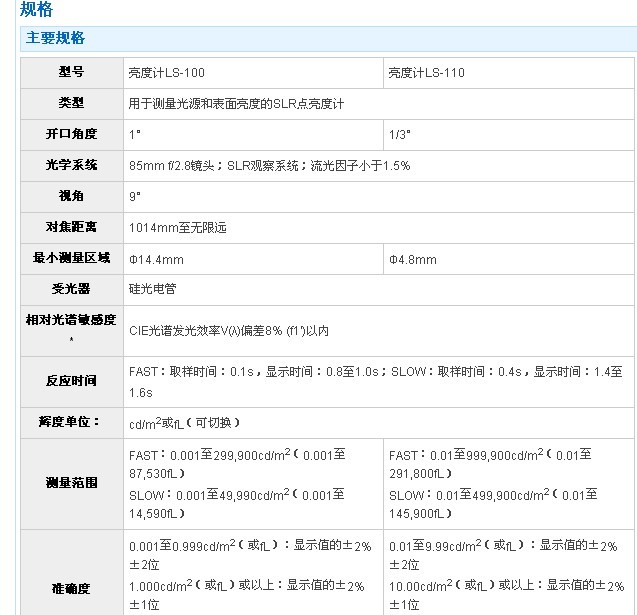Click the SLR点亮度计 type description text
Screen dimensions: 637x615
238,104
